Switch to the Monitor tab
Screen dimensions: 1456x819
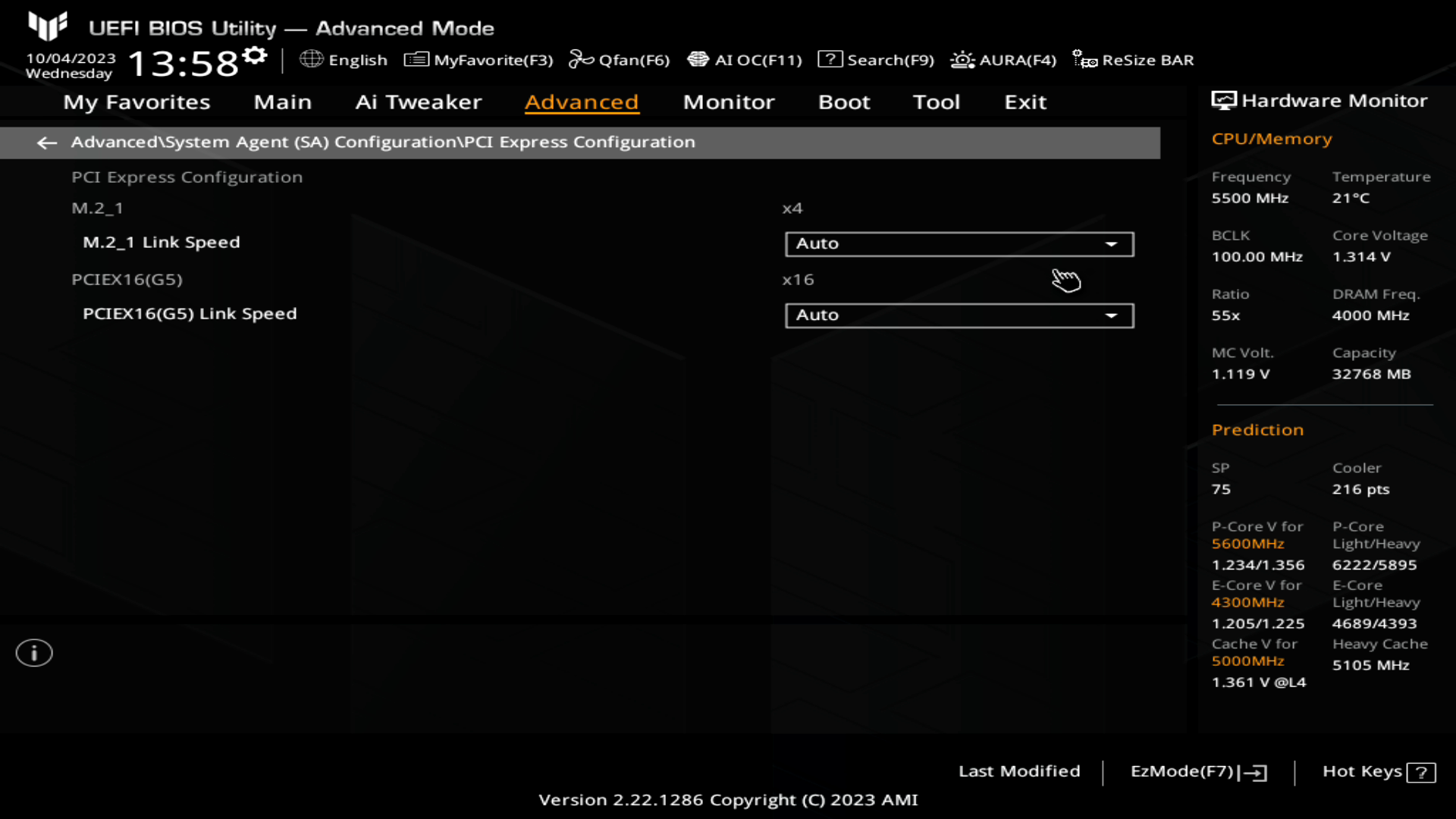coord(729,102)
